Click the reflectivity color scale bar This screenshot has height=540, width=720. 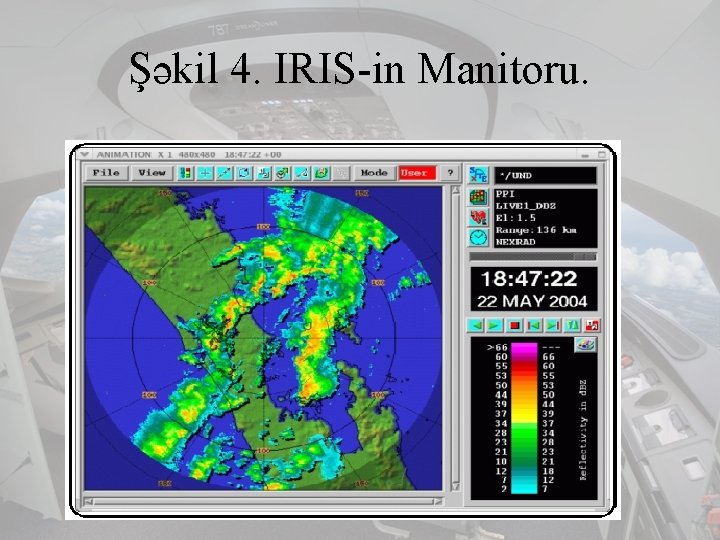pyautogui.click(x=524, y=418)
